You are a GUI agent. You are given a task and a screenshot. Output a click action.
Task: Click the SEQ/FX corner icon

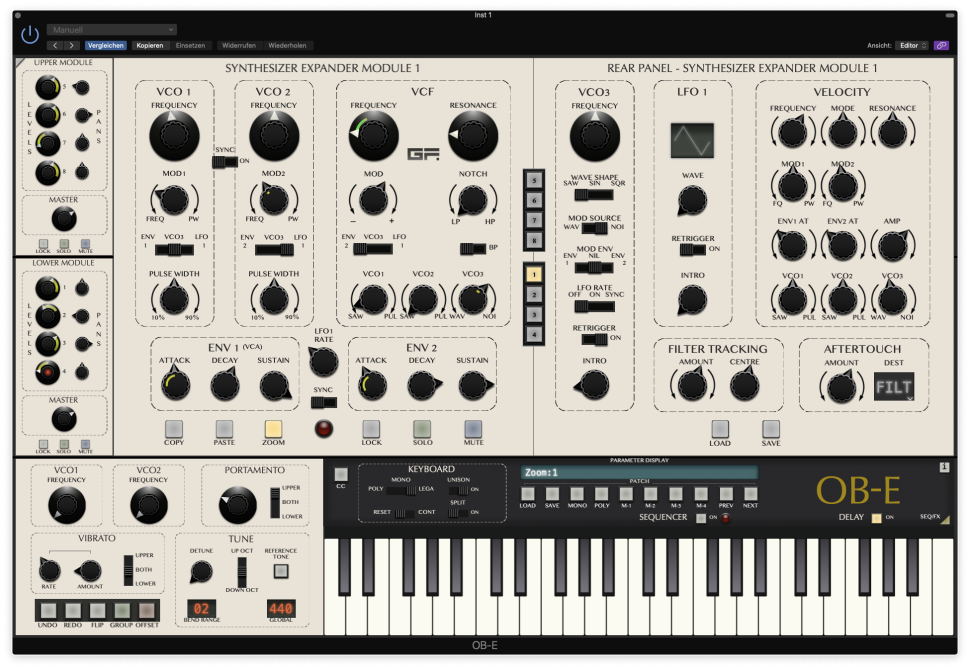pos(945,520)
